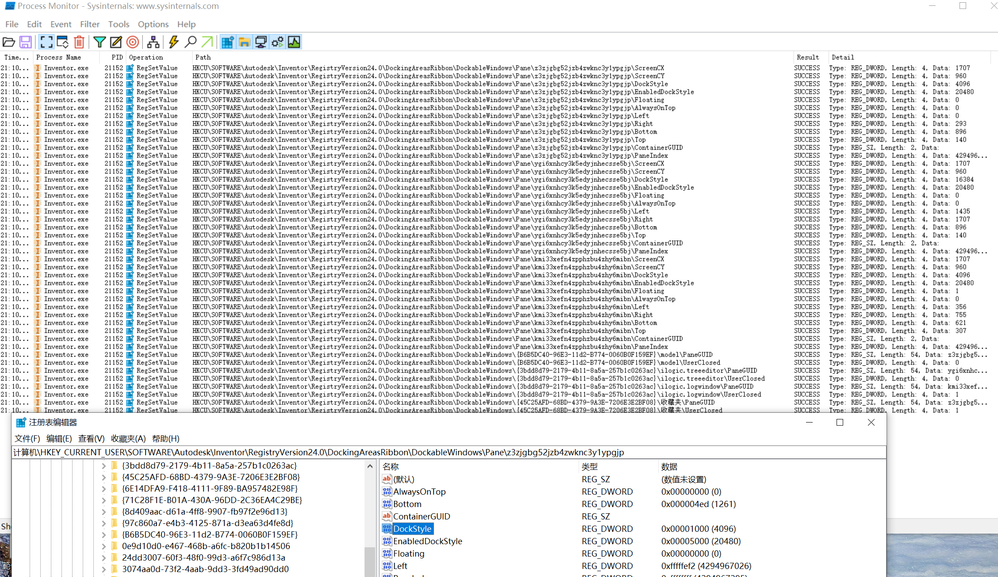Viewport: 998px width, 577px height.
Task: Click the Highlight (pencil) toolbar icon
Action: click(116, 43)
